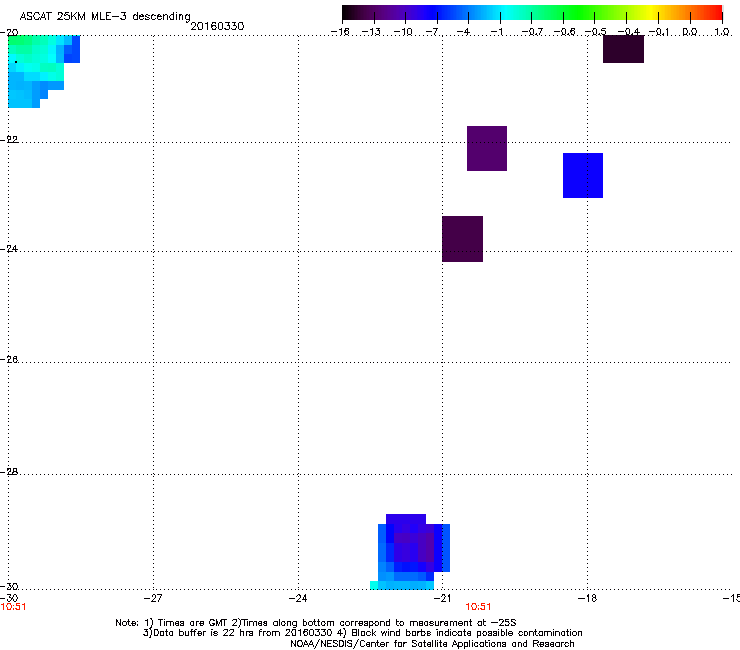Click the blue-purple data cluster near latitude -30

[410, 551]
